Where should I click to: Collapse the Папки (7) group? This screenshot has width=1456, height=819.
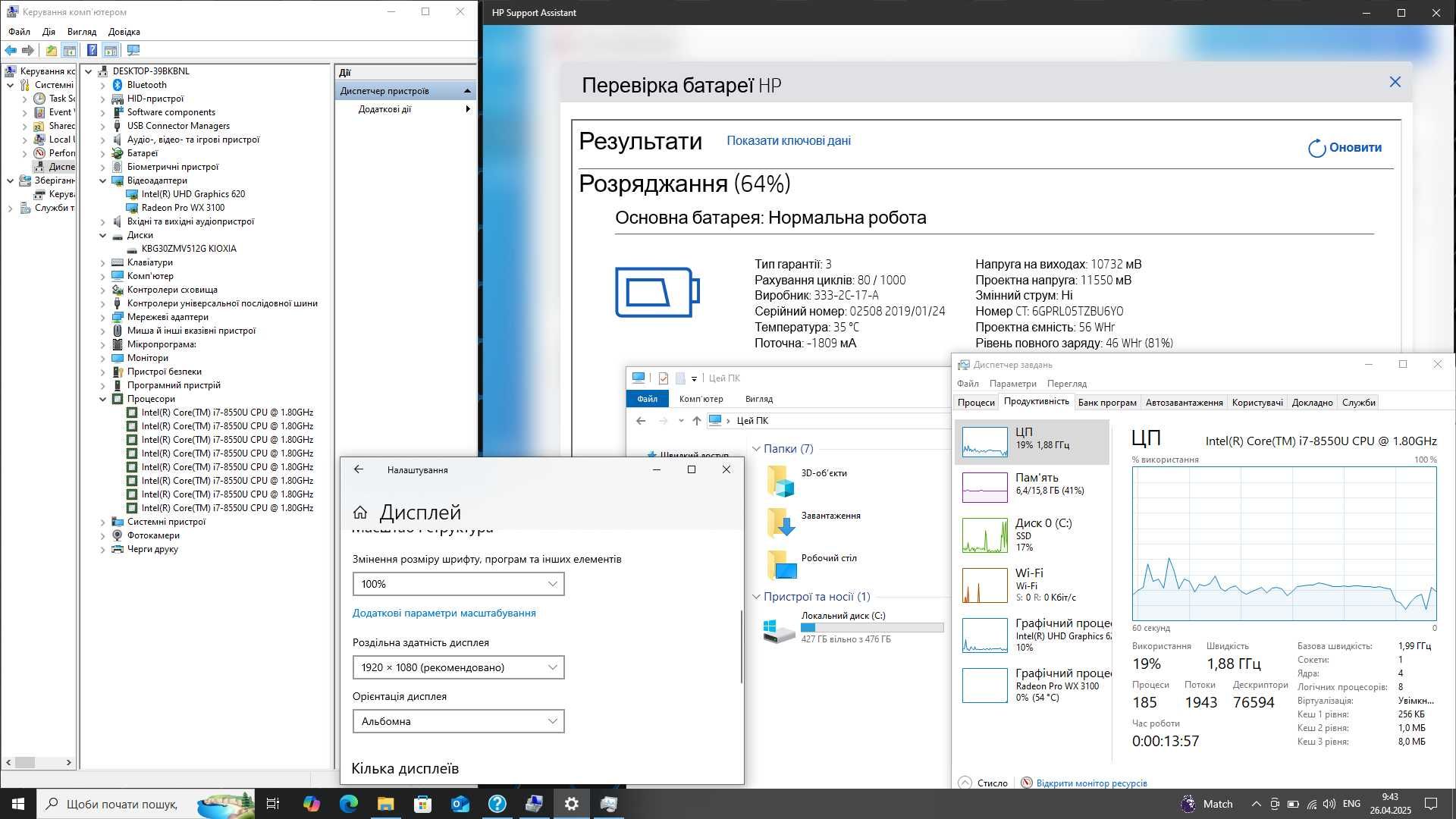pyautogui.click(x=756, y=449)
